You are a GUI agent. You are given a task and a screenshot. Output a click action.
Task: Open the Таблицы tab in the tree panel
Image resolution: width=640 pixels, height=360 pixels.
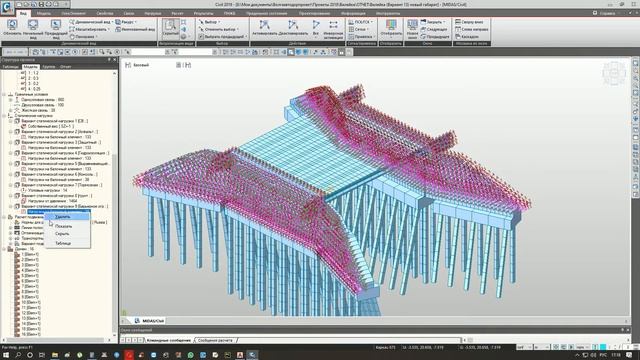11,67
